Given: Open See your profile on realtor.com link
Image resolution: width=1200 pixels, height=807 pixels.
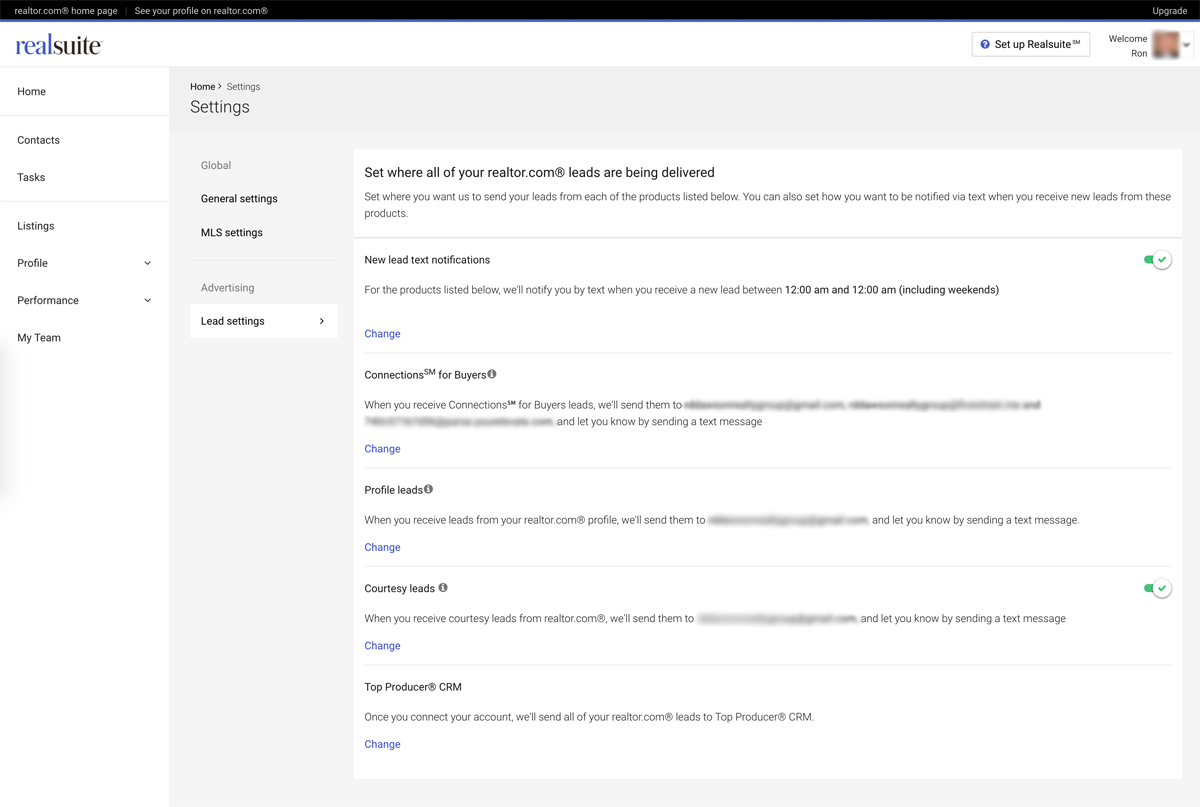Looking at the screenshot, I should tap(201, 10).
